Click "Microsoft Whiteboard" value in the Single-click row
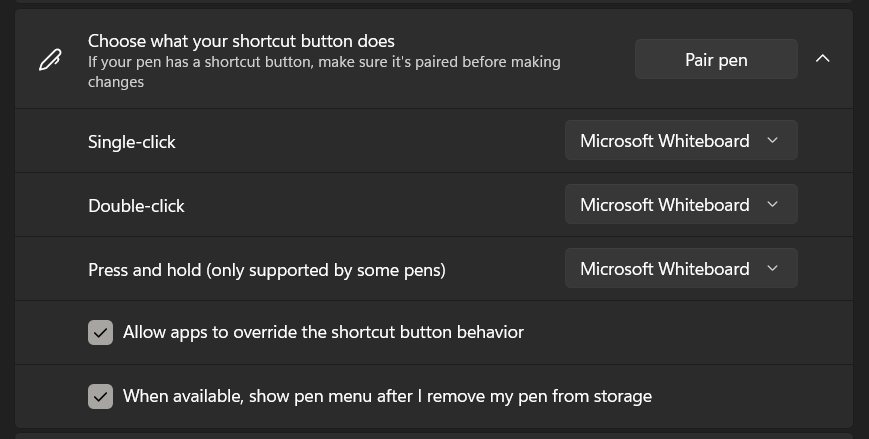The image size is (869, 439). [664, 141]
